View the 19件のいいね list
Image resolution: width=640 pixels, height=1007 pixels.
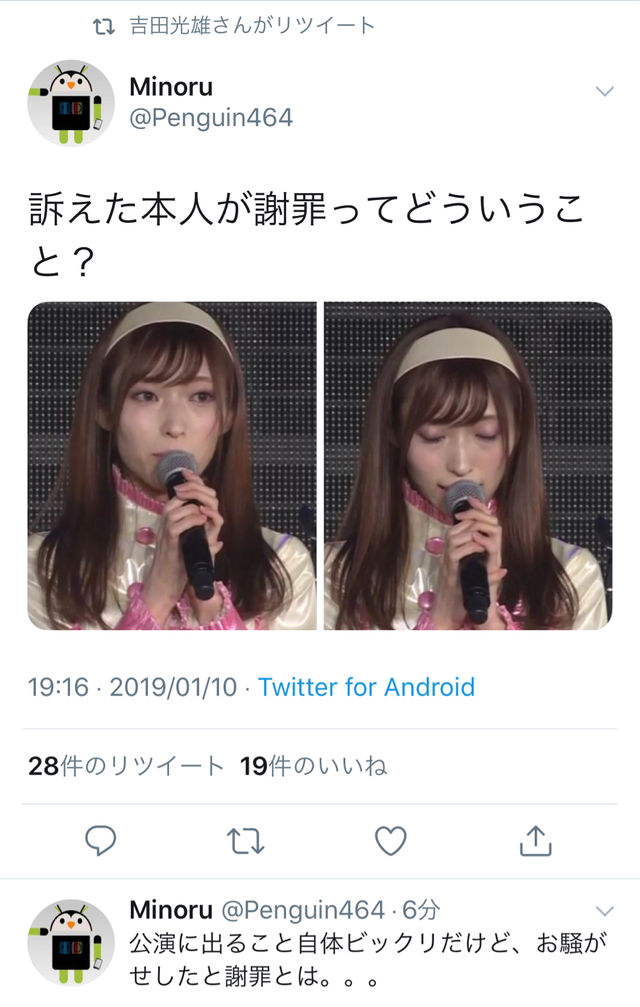313,766
